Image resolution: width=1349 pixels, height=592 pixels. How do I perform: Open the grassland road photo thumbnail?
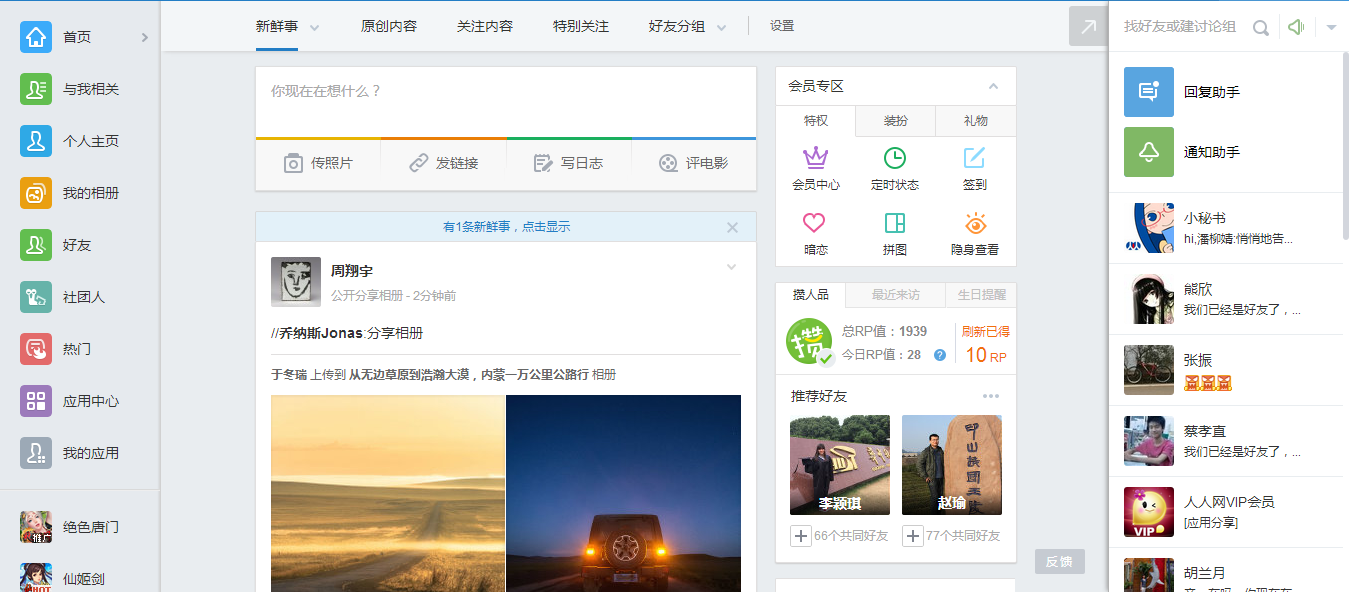(x=388, y=493)
